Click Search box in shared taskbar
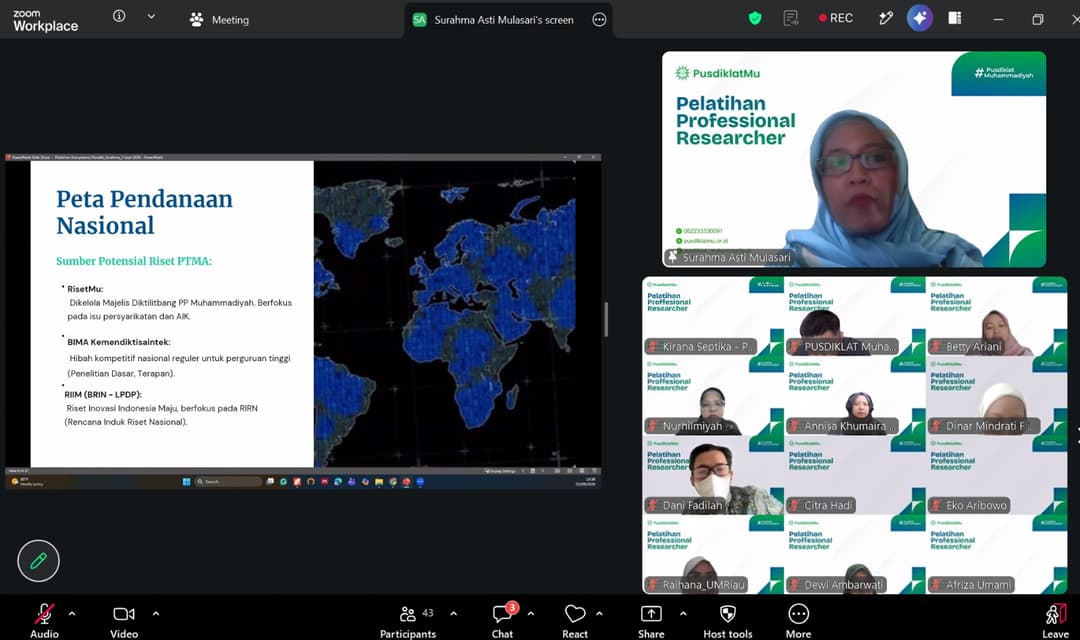The height and width of the screenshot is (640, 1080). 228,482
